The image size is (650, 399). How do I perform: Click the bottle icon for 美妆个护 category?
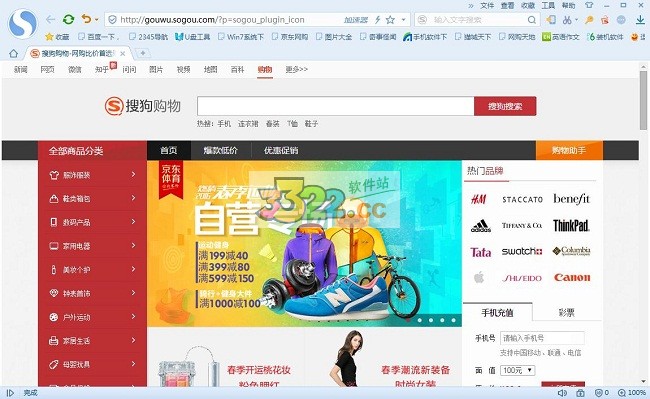53,270
